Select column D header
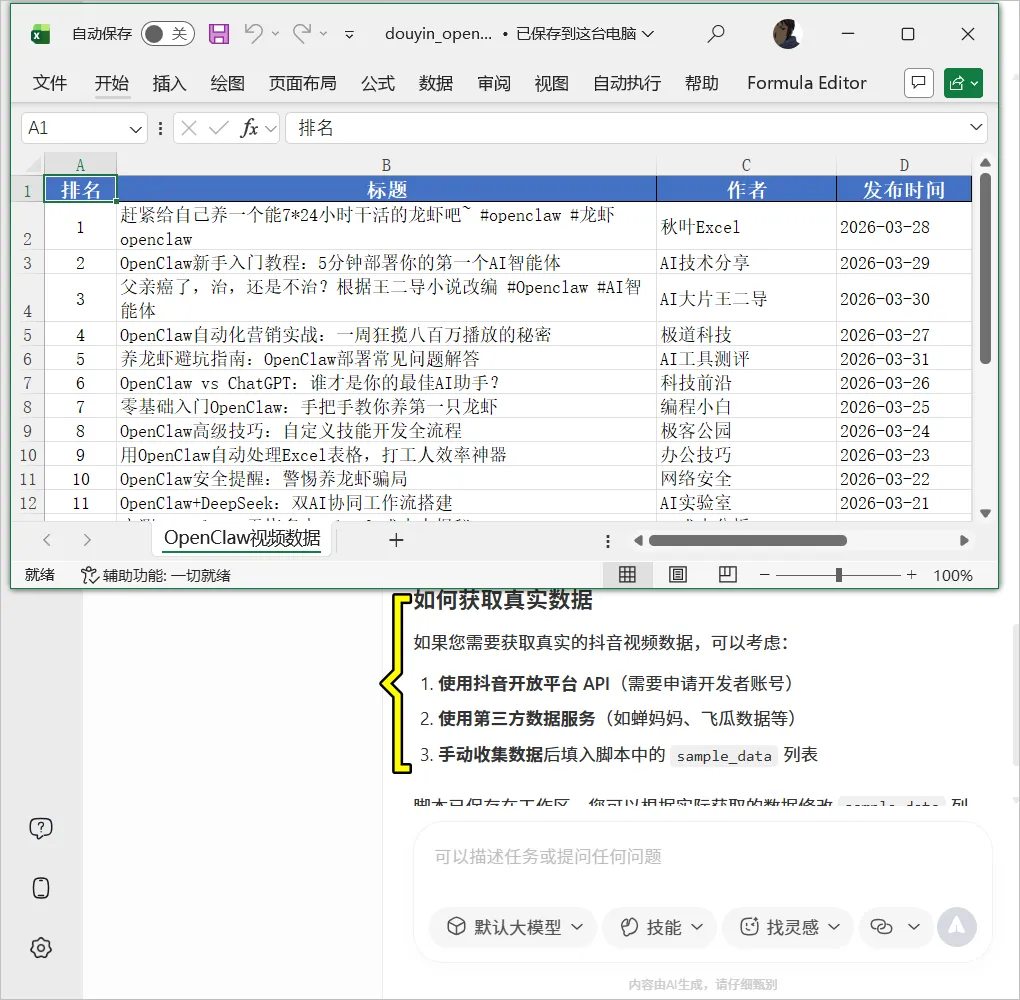This screenshot has width=1020, height=1000. pos(904,165)
